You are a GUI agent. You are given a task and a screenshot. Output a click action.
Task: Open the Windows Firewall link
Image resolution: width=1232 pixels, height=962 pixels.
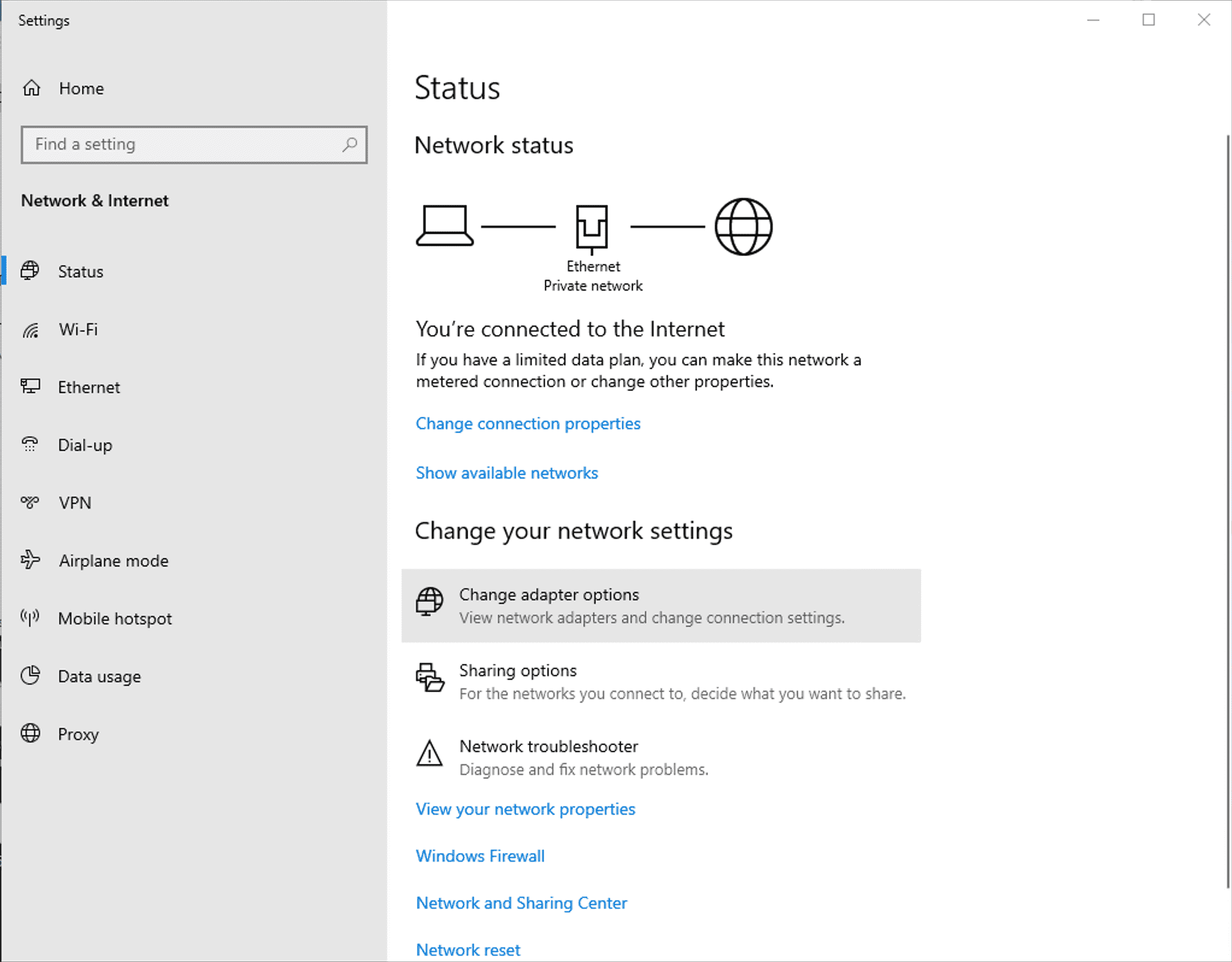tap(480, 856)
